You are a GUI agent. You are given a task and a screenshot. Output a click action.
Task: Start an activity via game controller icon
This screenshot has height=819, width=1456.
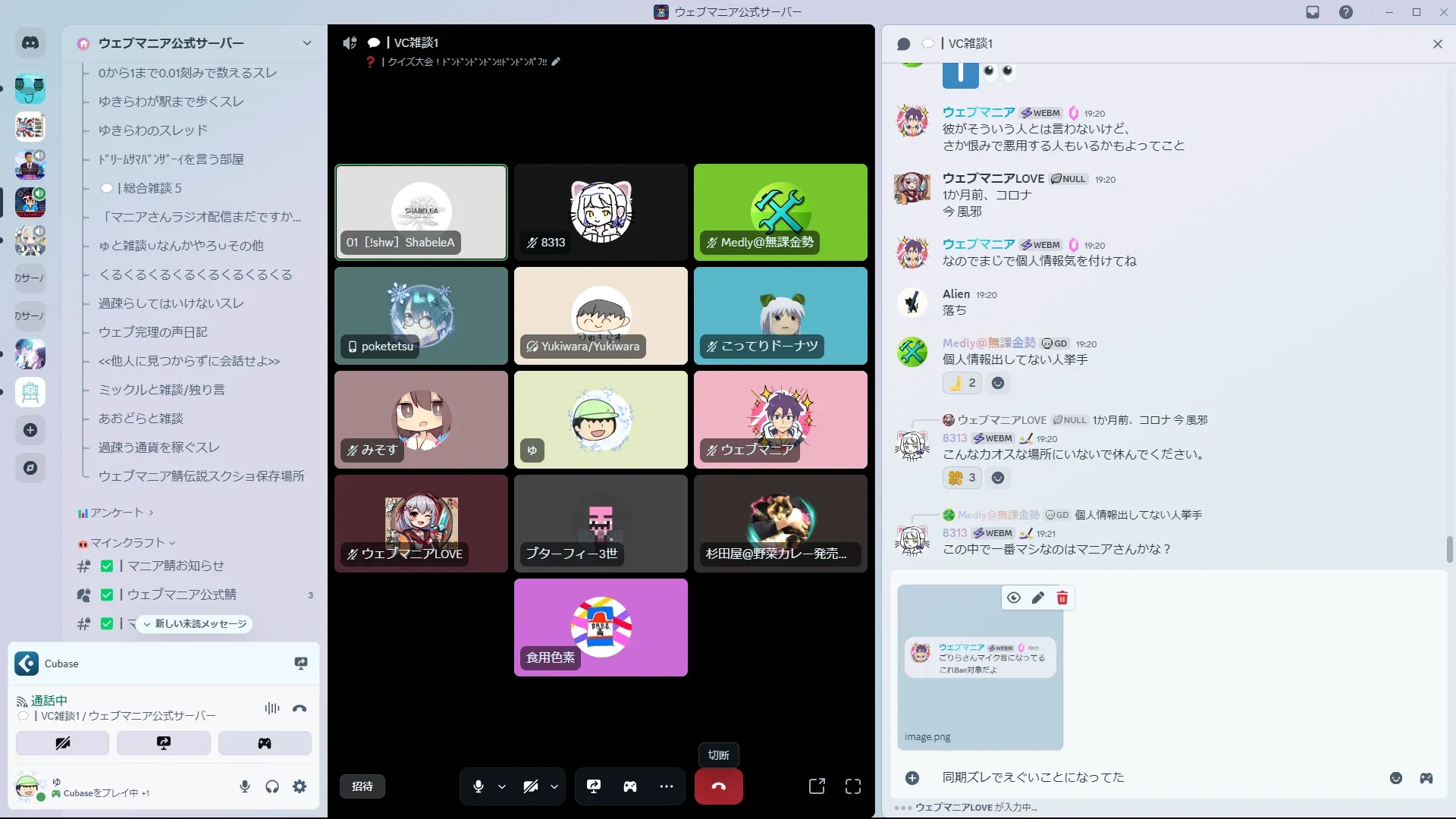click(630, 786)
